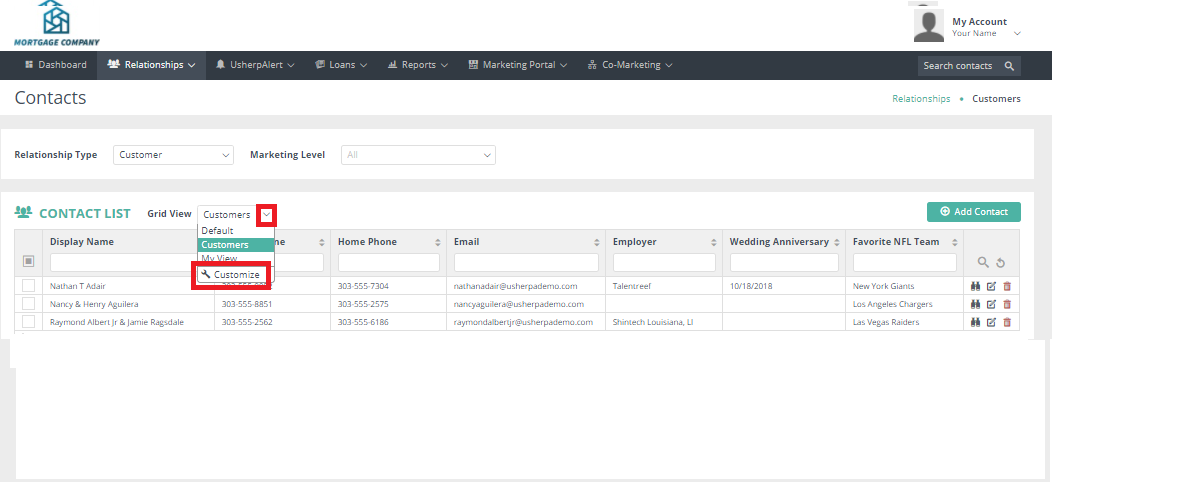The image size is (1182, 482).
Task: Click the search contacts magnifier icon
Action: click(x=1009, y=66)
